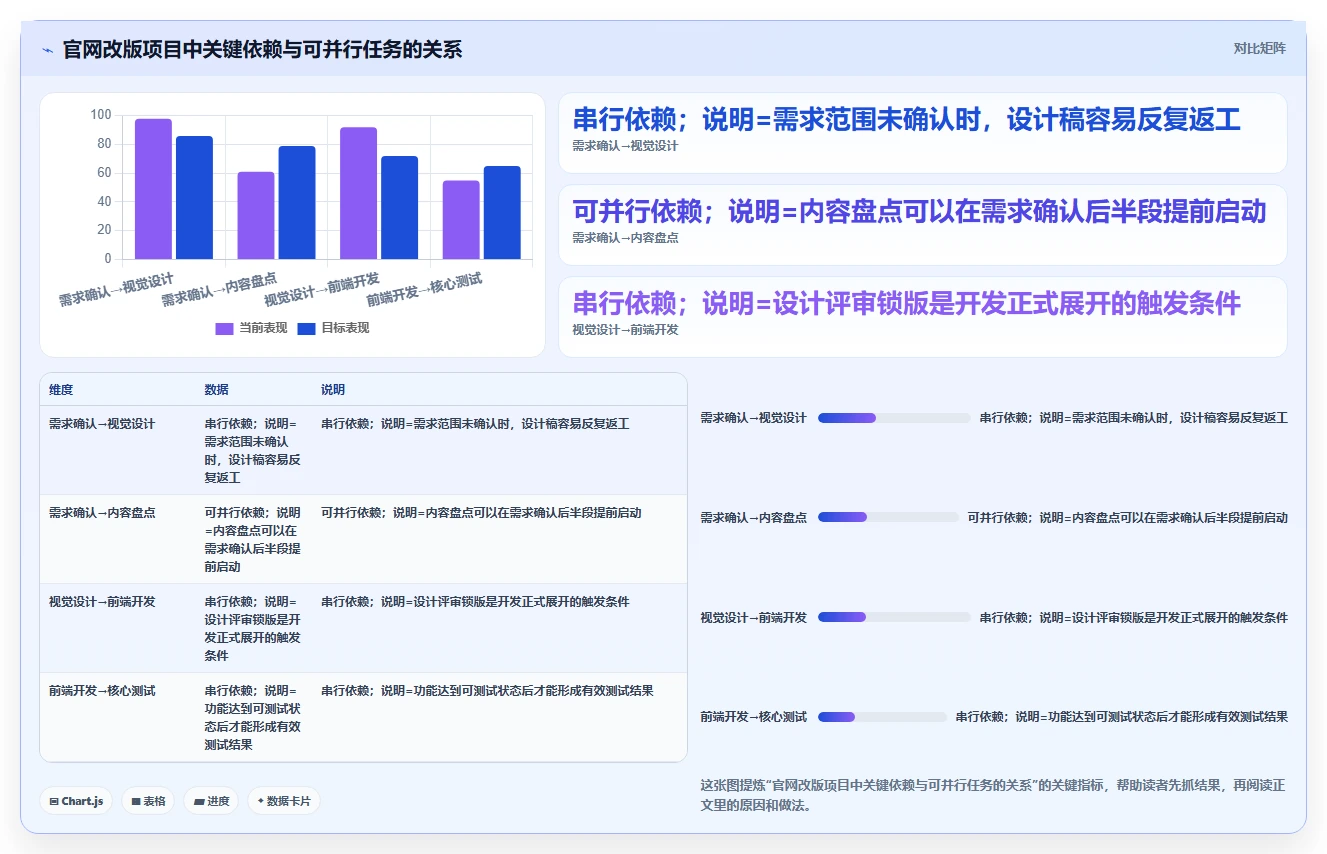Click the 说明 column header
Image resolution: width=1327 pixels, height=854 pixels.
333,389
